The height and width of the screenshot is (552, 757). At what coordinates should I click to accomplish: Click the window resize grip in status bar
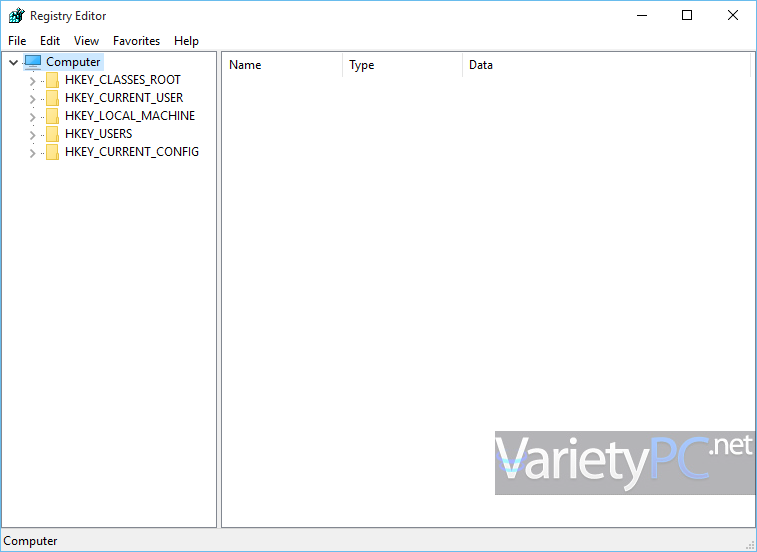(x=750, y=545)
